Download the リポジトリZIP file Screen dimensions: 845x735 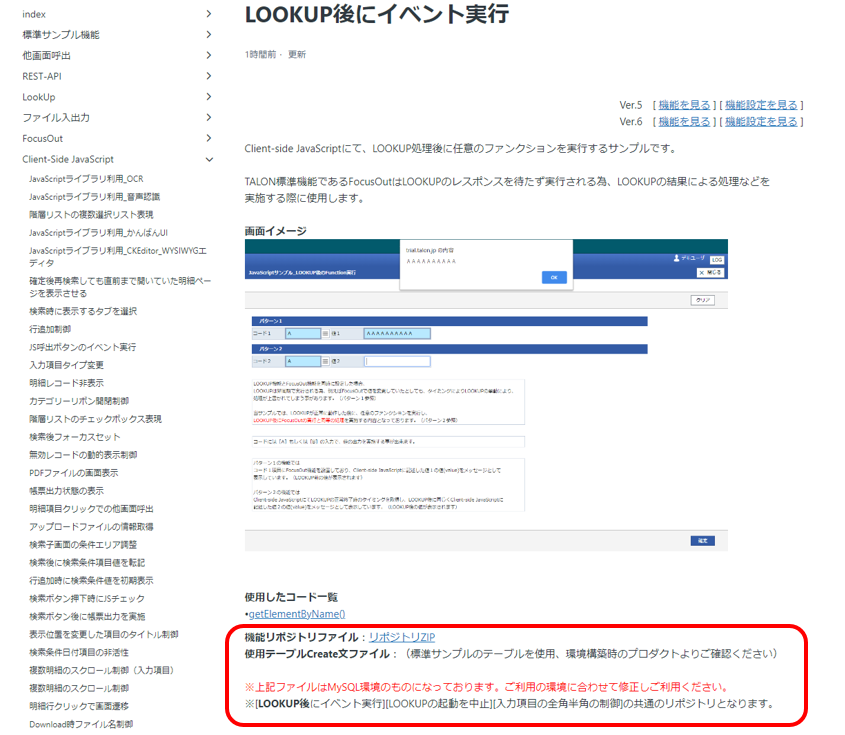[401, 637]
